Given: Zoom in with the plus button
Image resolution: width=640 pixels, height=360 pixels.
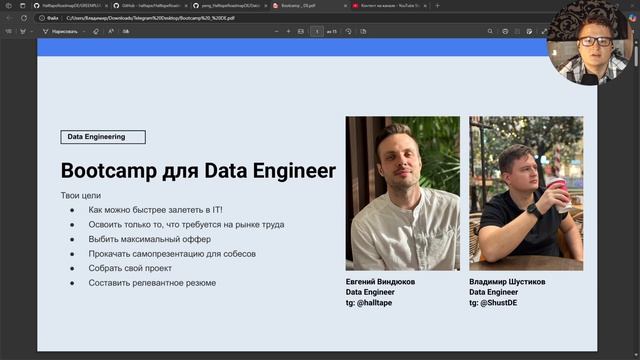Looking at the screenshot, I should [x=288, y=31].
